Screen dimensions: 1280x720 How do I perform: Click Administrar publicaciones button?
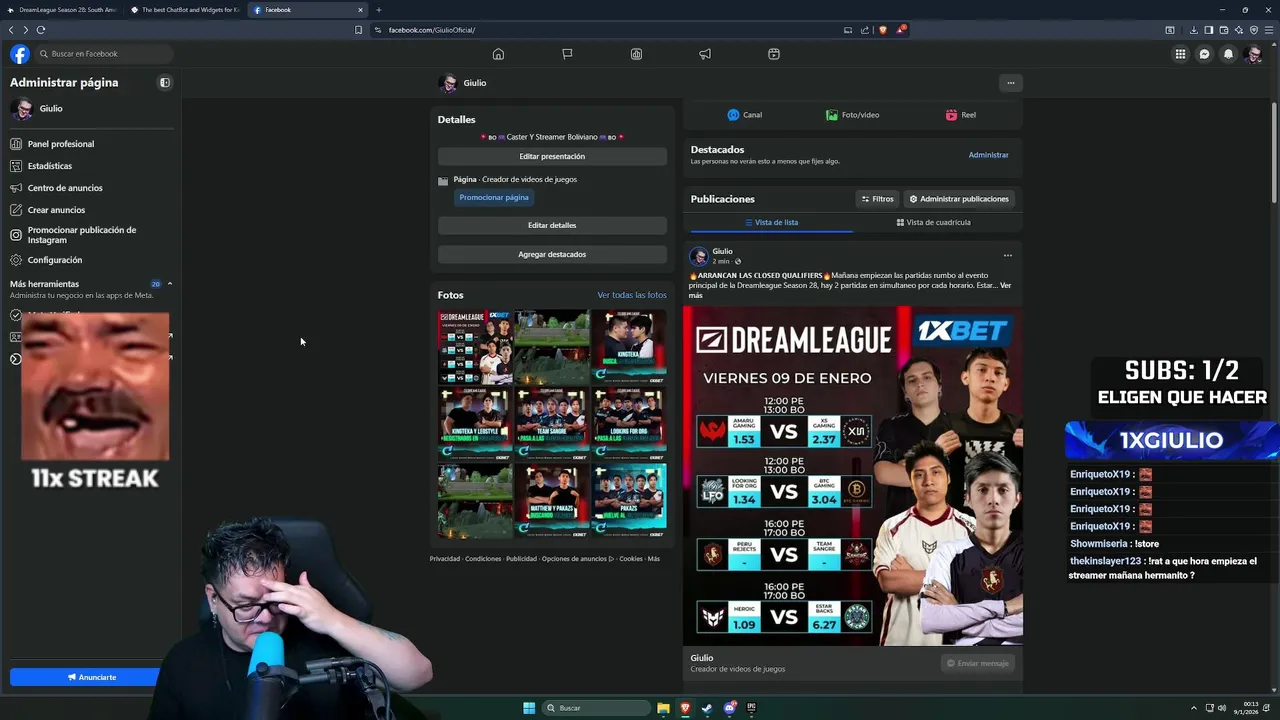pos(959,199)
